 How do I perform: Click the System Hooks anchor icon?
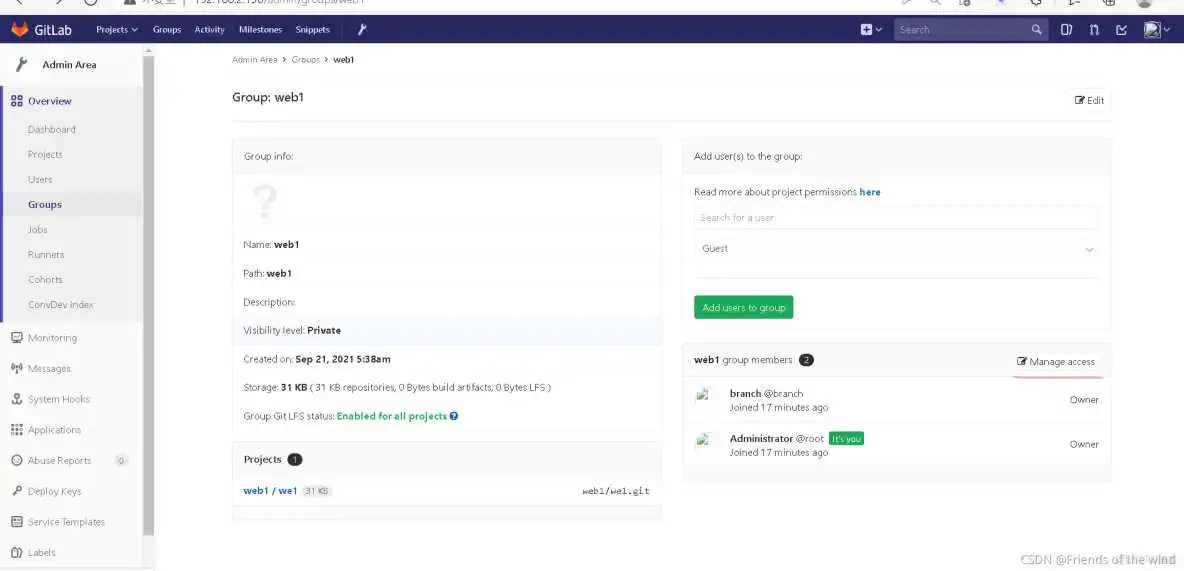point(17,399)
